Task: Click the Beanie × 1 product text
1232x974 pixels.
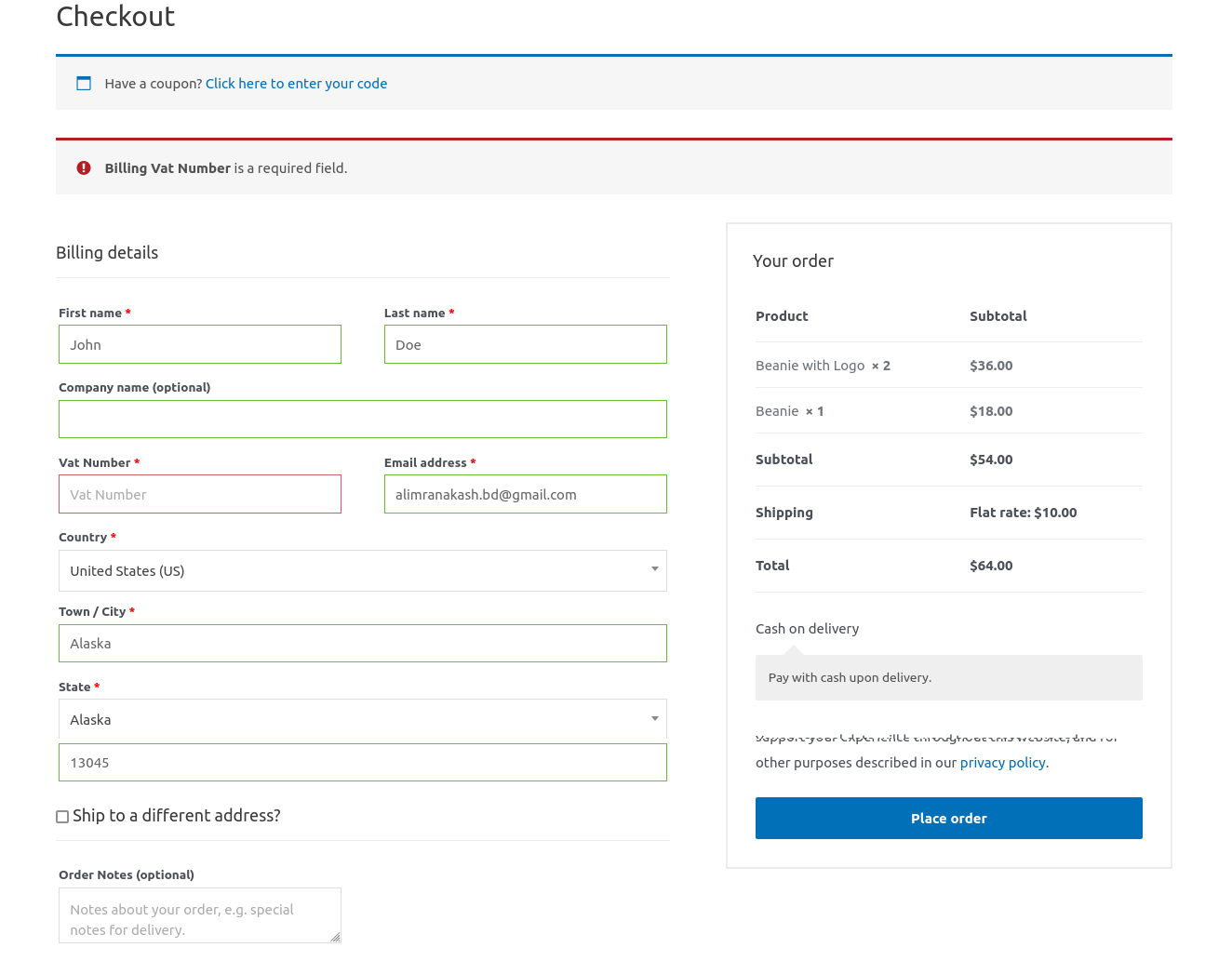Action: (789, 411)
